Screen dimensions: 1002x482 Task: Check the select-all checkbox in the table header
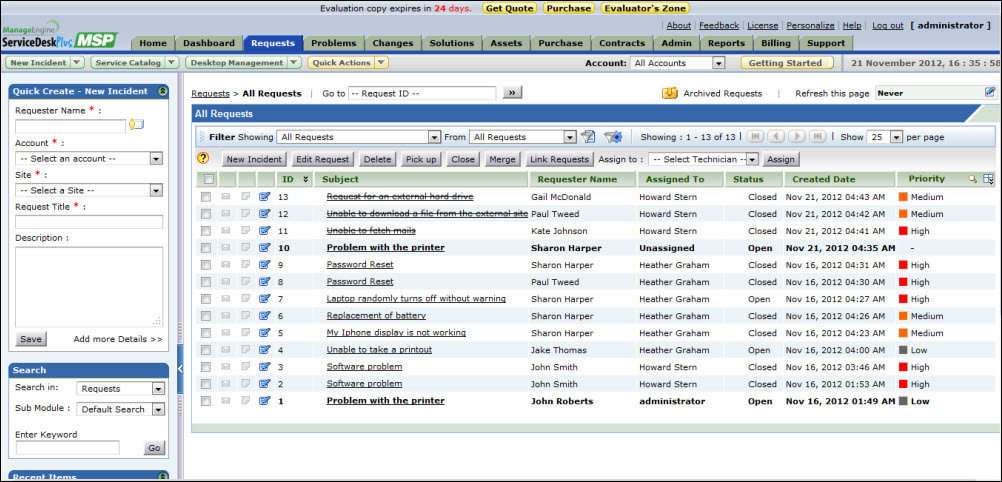(x=208, y=179)
